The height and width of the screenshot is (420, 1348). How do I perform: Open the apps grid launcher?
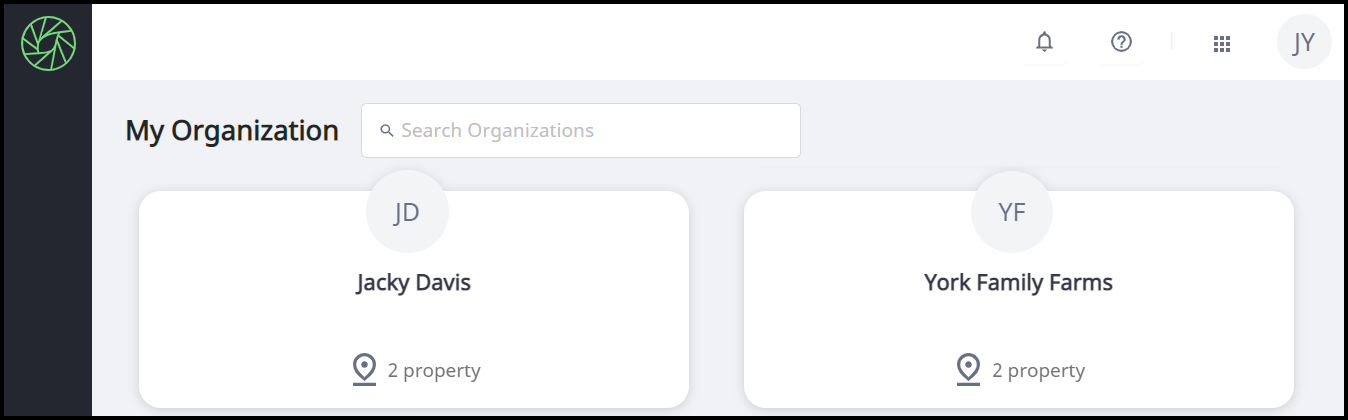[x=1221, y=44]
